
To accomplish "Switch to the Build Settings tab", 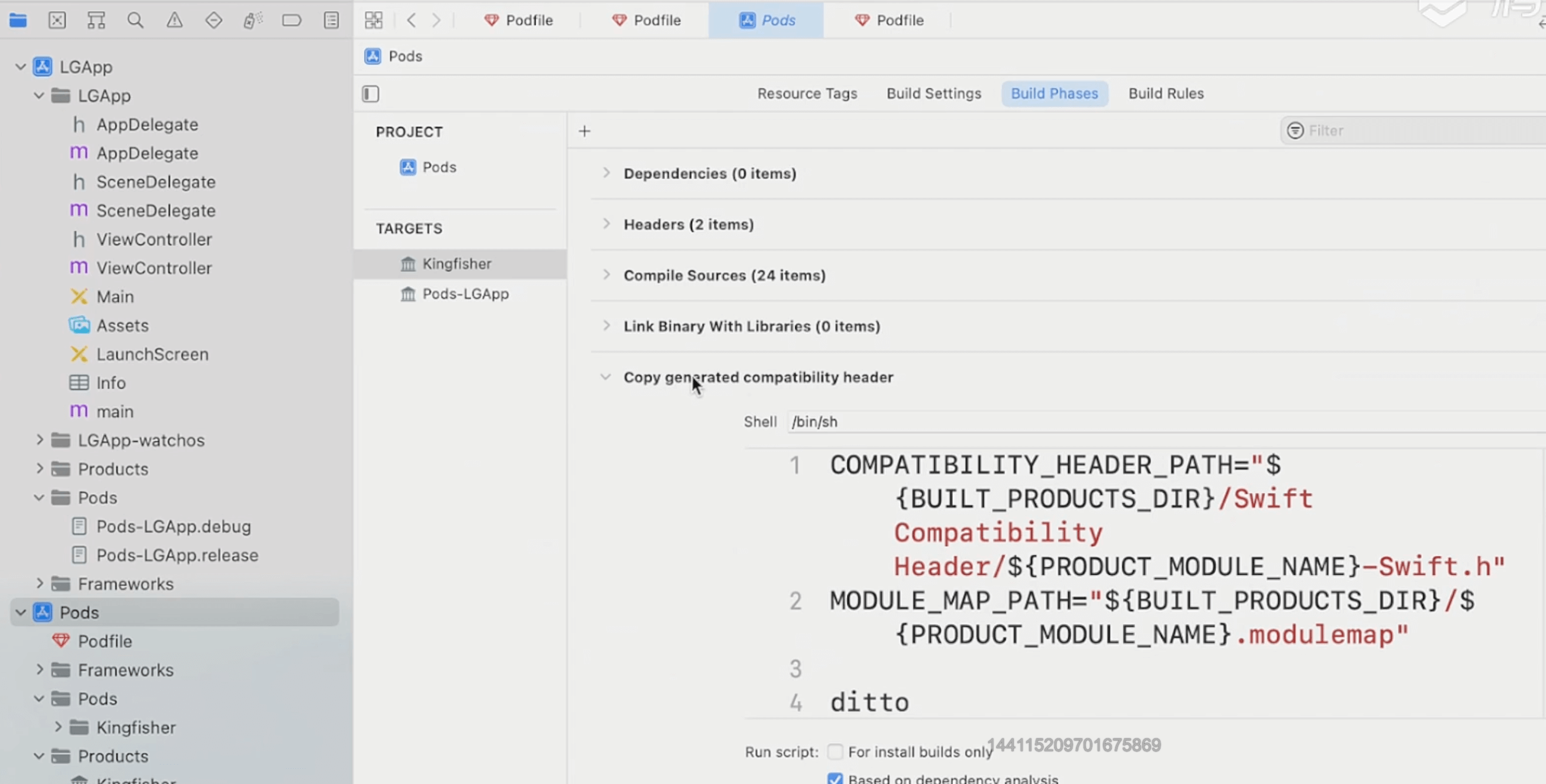I will (x=933, y=94).
